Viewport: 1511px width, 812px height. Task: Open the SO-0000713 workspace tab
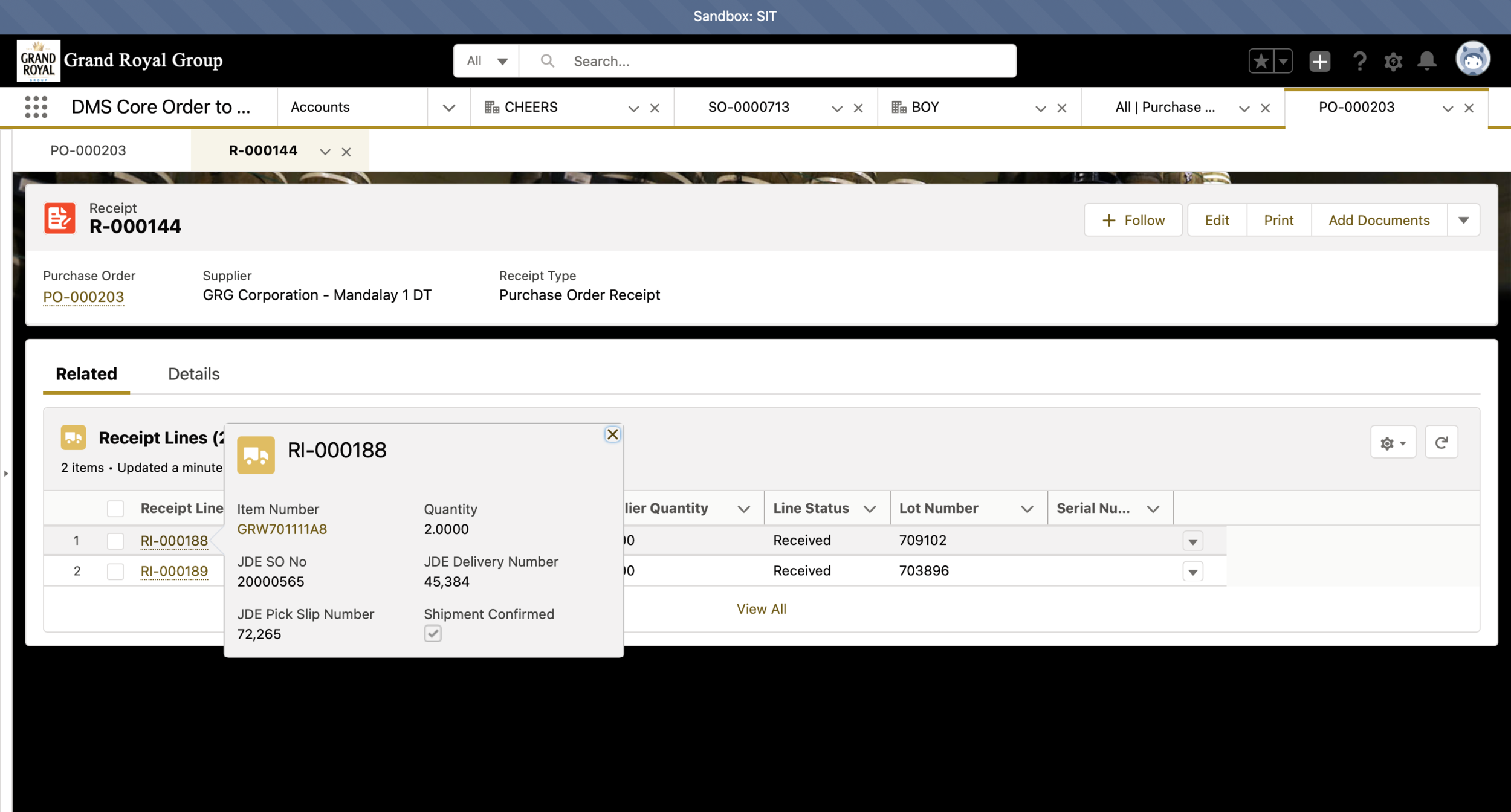(x=749, y=107)
